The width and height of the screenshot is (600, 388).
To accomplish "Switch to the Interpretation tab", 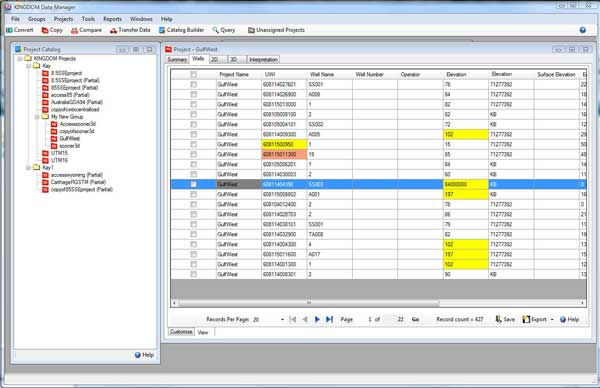I will (263, 59).
